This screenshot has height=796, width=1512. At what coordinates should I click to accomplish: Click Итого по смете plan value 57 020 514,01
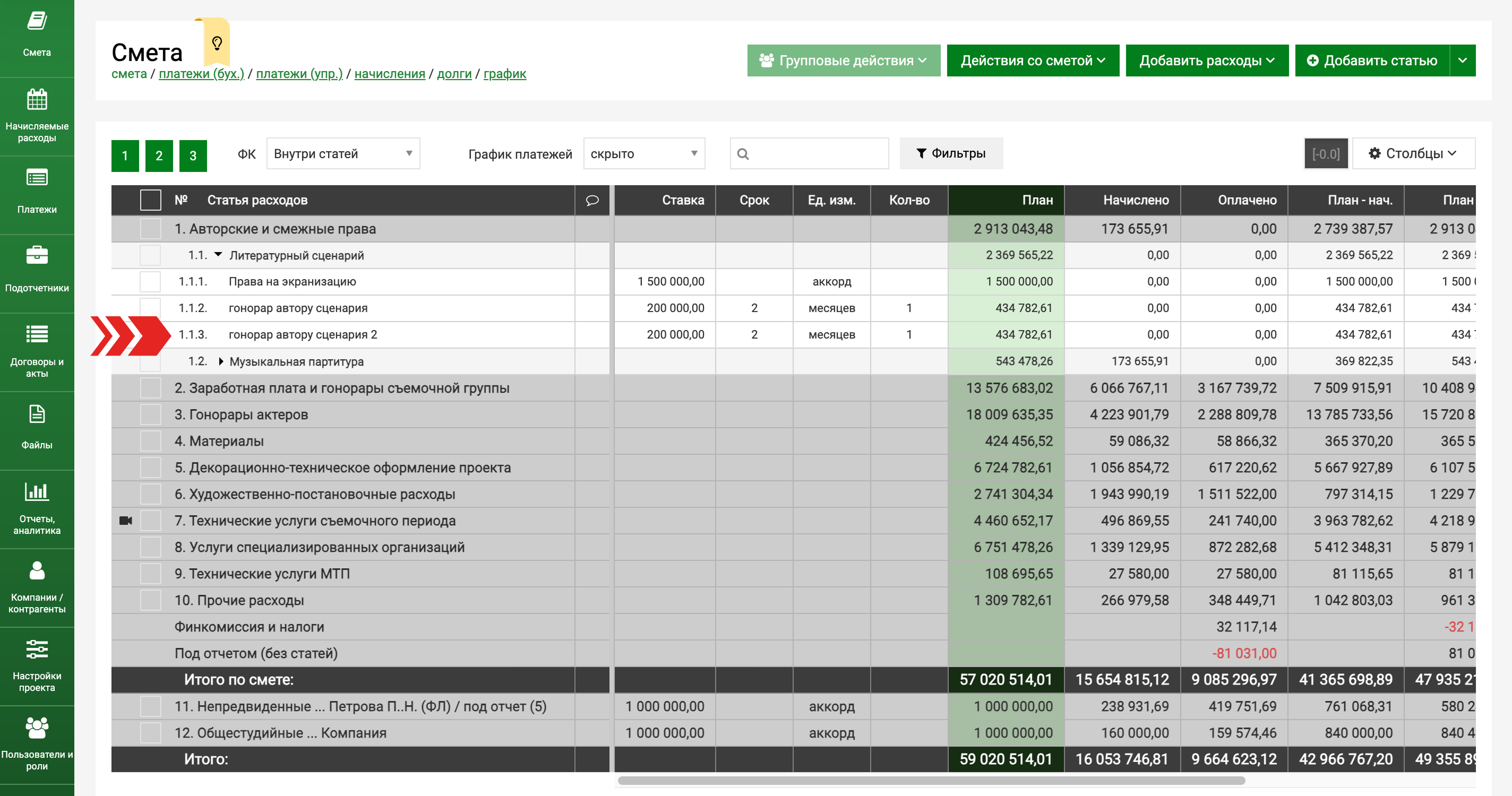(1006, 679)
